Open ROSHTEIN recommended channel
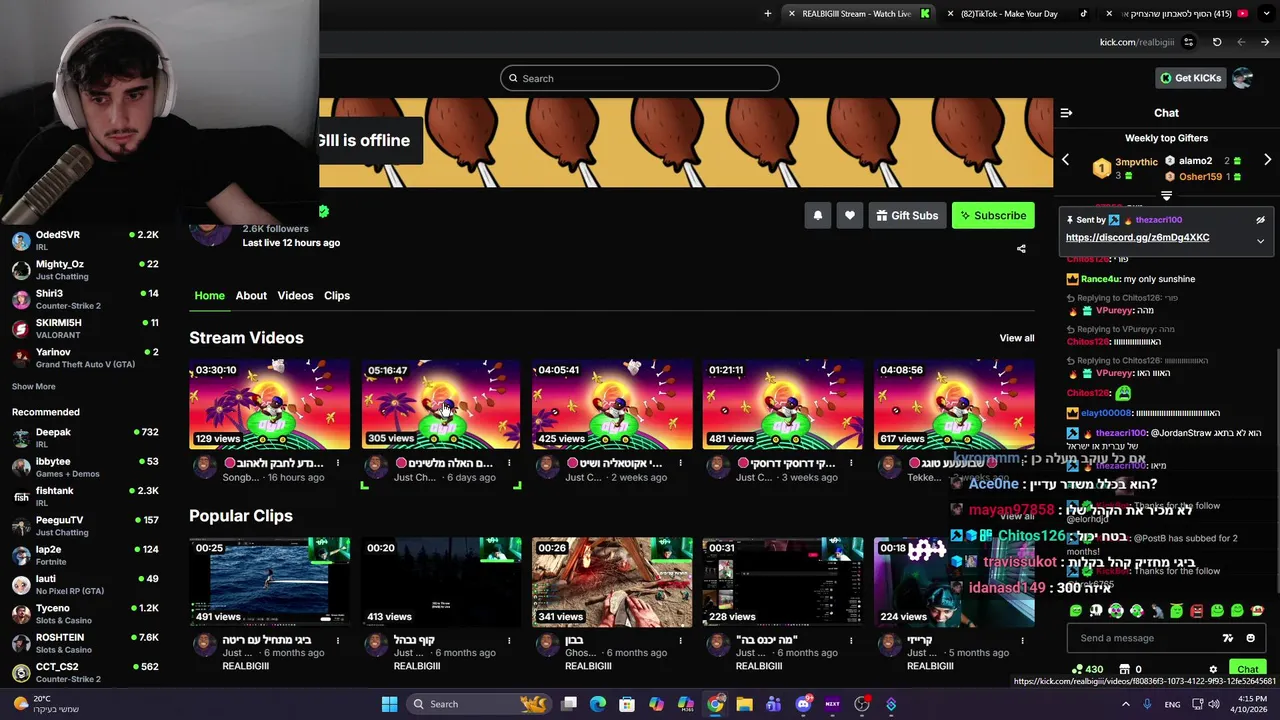The image size is (1280, 720). (x=85, y=643)
